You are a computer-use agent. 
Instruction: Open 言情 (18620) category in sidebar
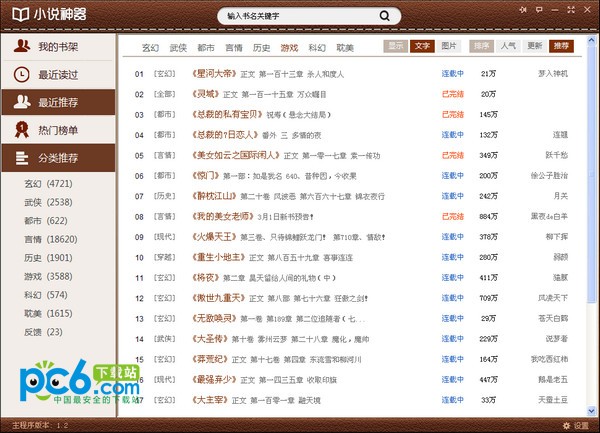point(51,239)
